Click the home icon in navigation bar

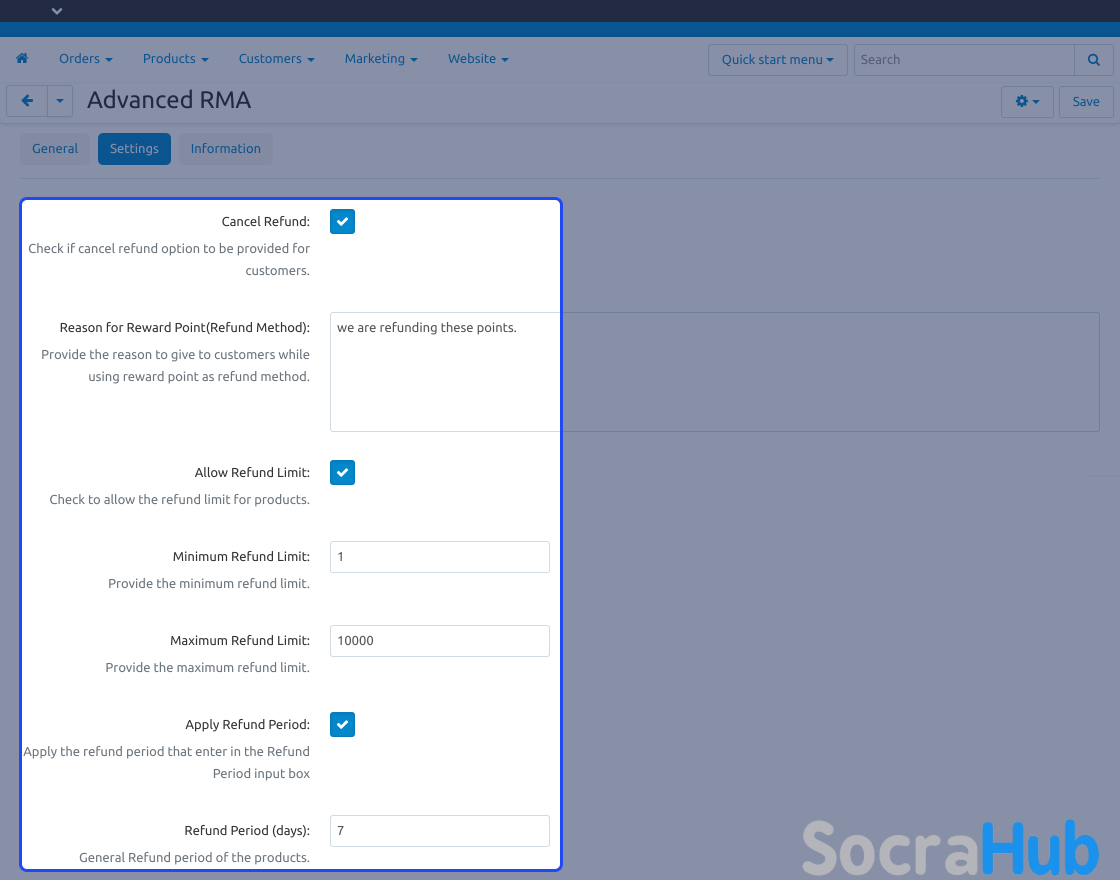(22, 59)
